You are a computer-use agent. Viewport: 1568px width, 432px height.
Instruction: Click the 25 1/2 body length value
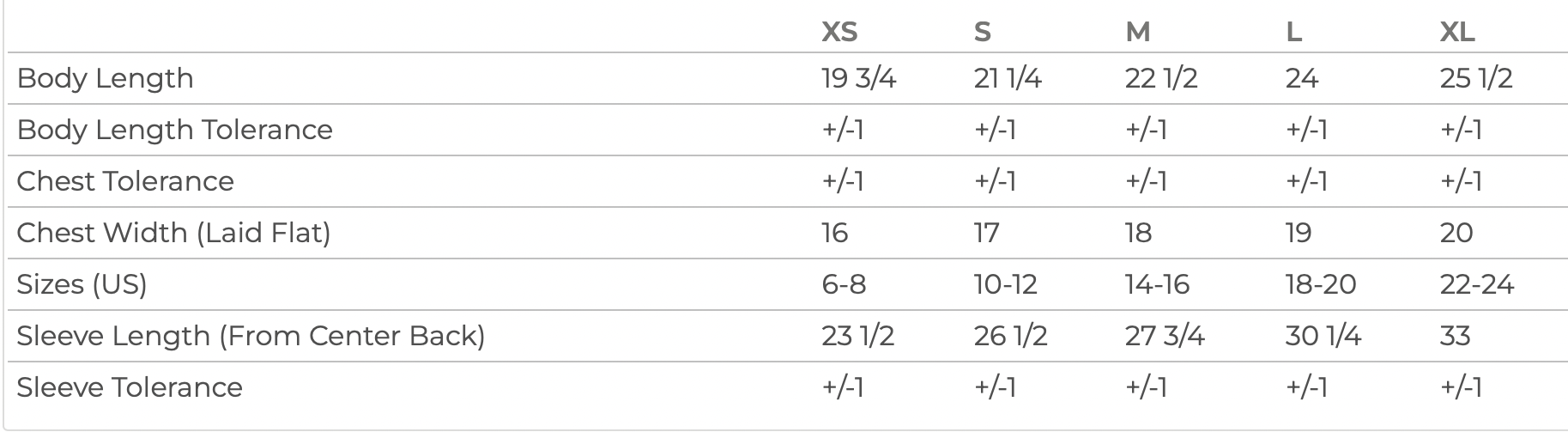click(1475, 78)
